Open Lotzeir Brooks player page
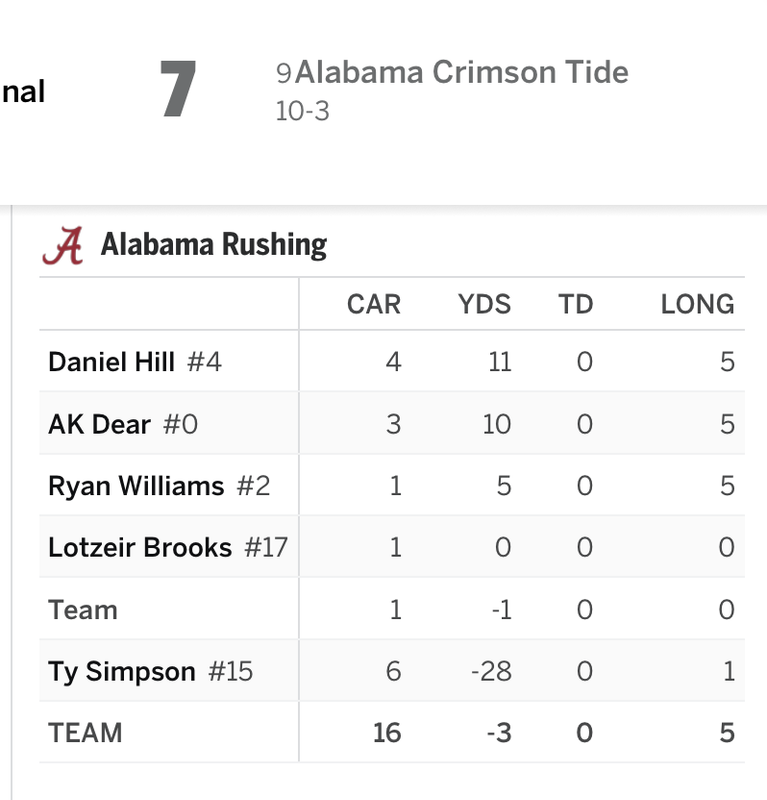 pyautogui.click(x=140, y=548)
